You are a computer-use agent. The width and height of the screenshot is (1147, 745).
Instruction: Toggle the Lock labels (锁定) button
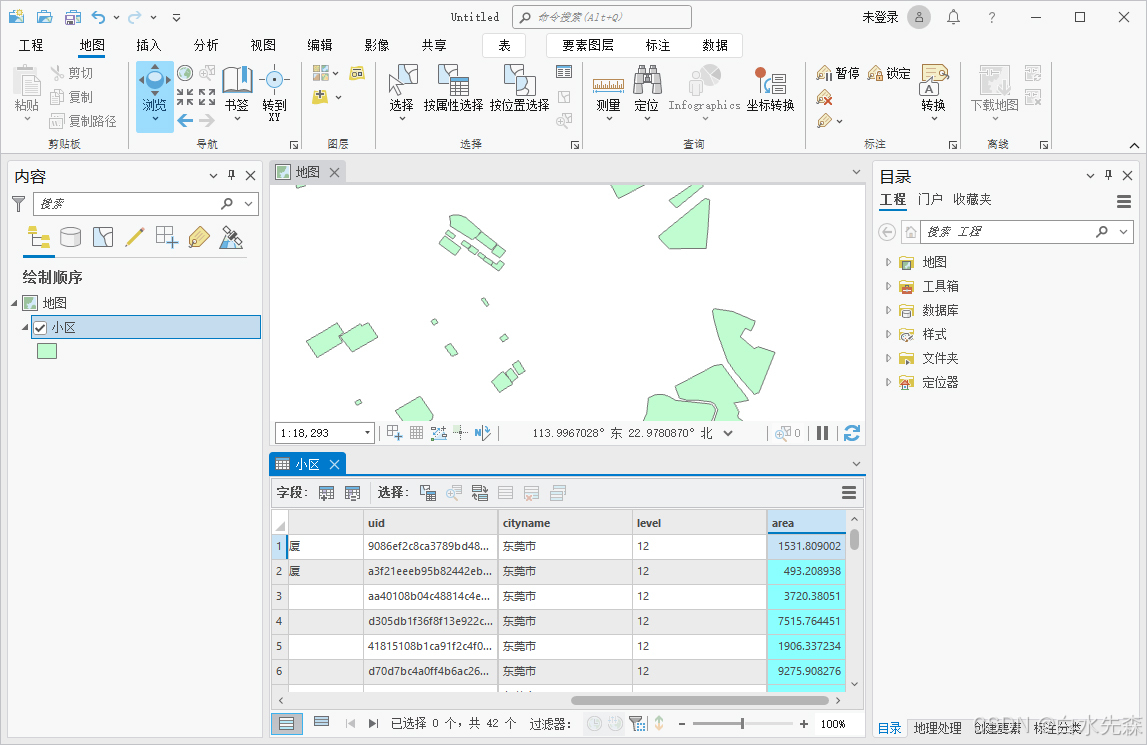pyautogui.click(x=889, y=73)
